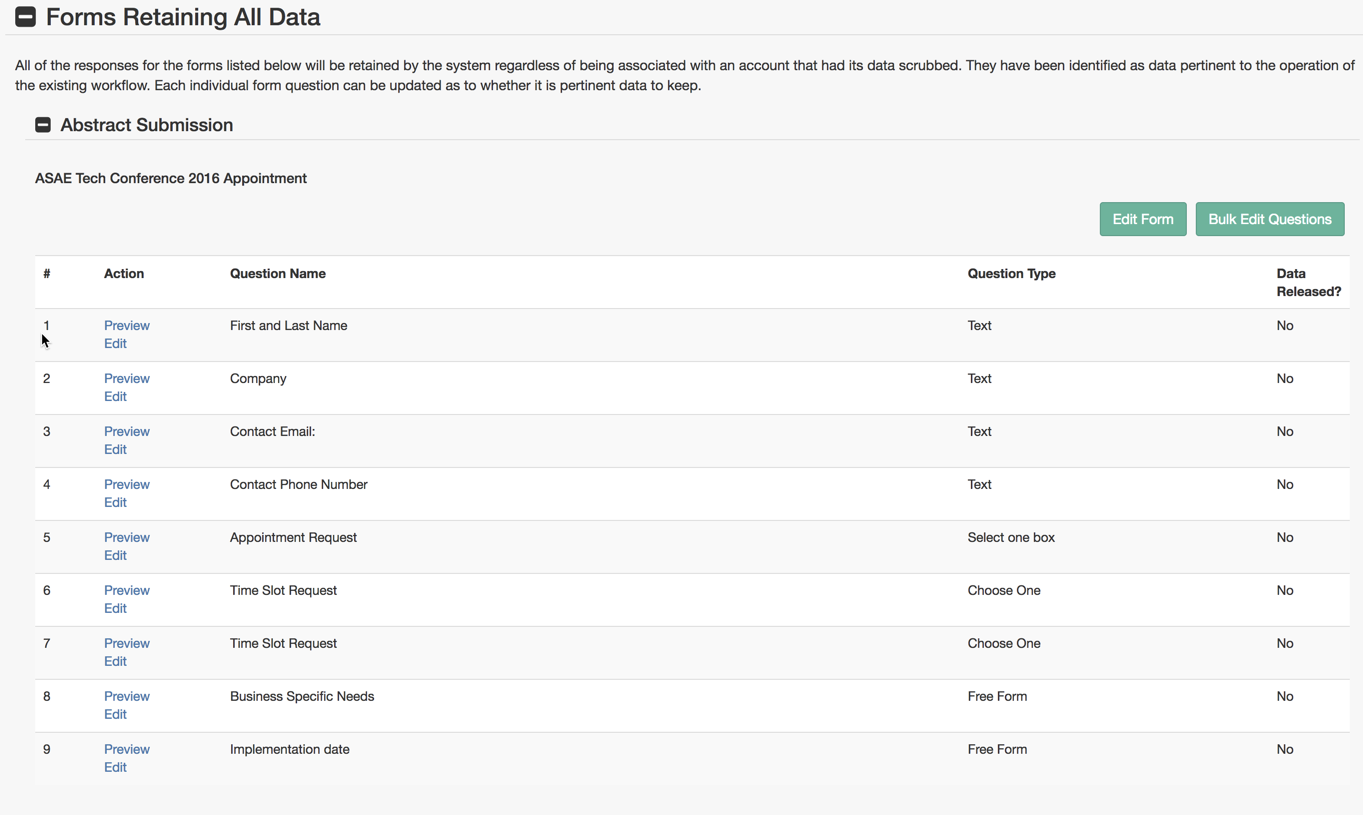Edit question 7 Time Slot Request

[x=115, y=662]
